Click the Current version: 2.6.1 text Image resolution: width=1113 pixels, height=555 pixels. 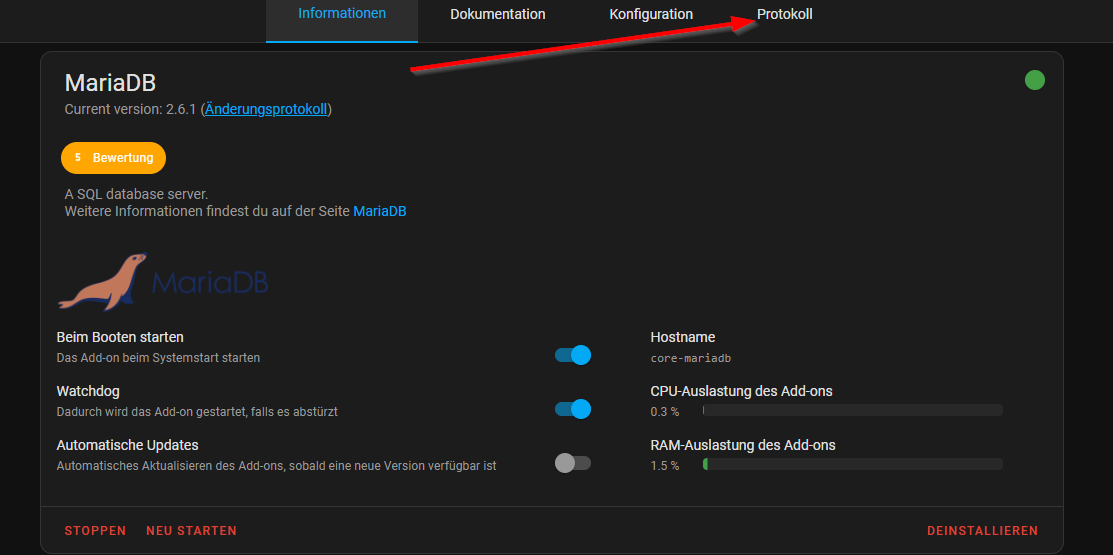click(x=131, y=109)
